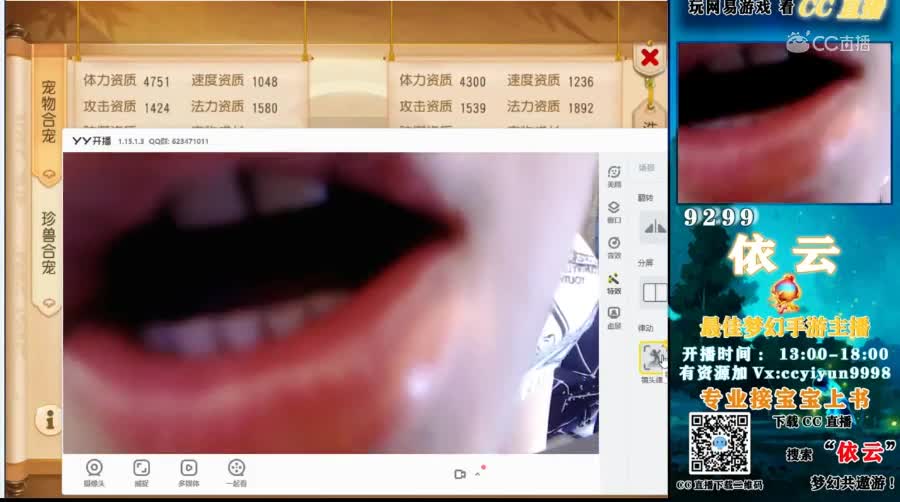900x502 pixels.
Task: Open the 虚拟 virtual background panel
Action: click(x=614, y=318)
